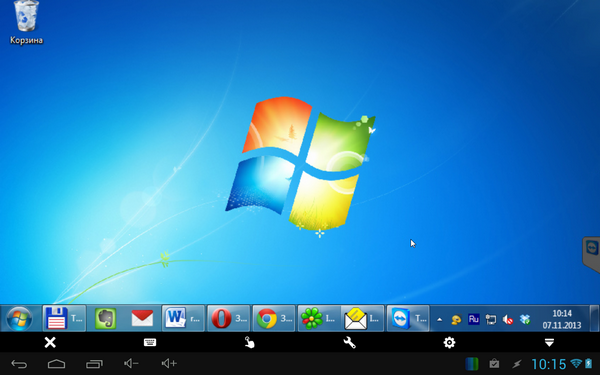Tap the Android Wi-Fi status icon
600x375 pixels.
pos(576,363)
